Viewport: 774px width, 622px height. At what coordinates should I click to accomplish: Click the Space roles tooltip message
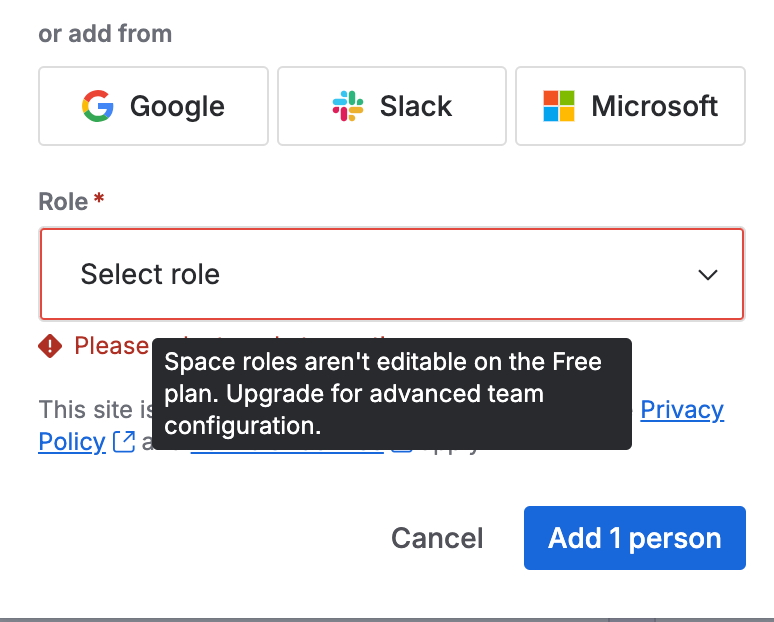tap(391, 393)
